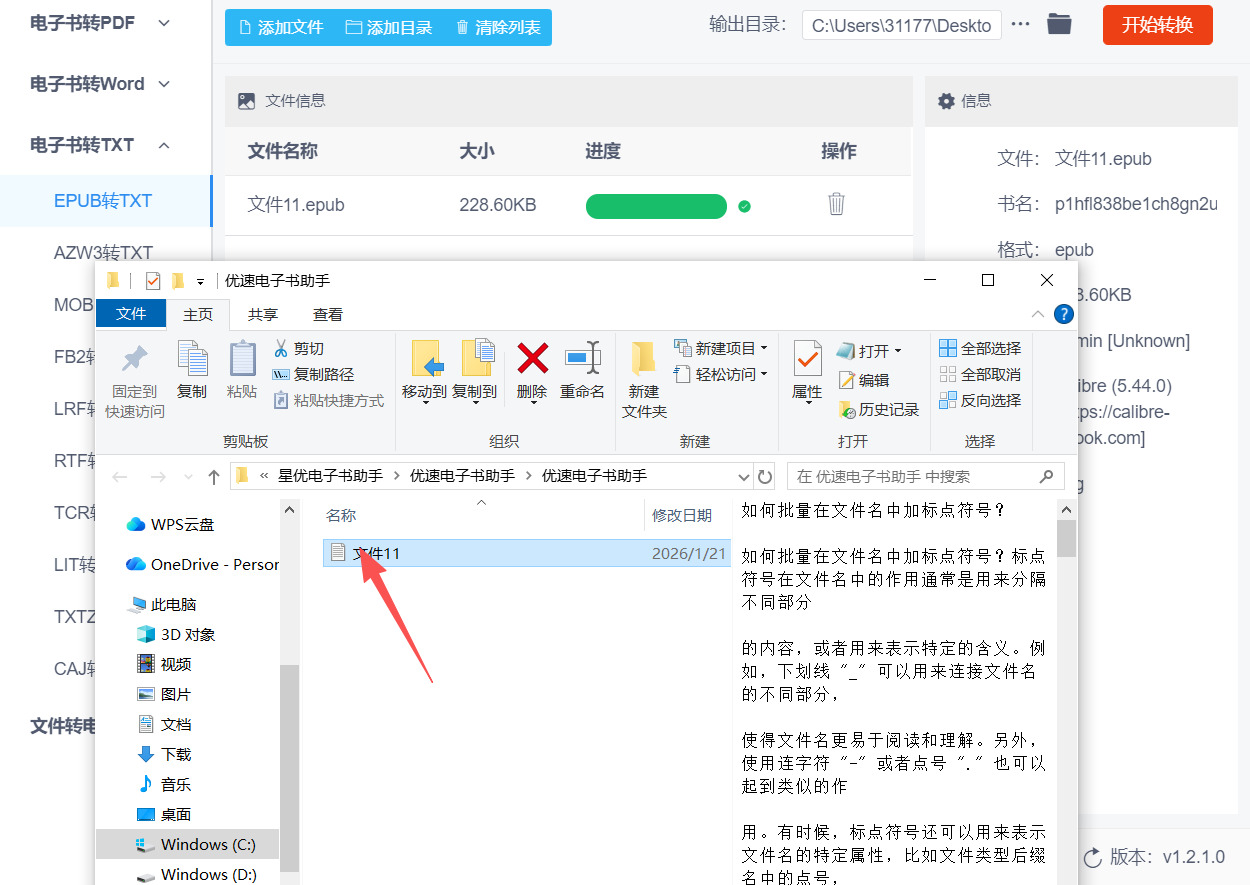Open 下载 in the navigation pane
Image resolution: width=1250 pixels, height=885 pixels.
tap(164, 754)
